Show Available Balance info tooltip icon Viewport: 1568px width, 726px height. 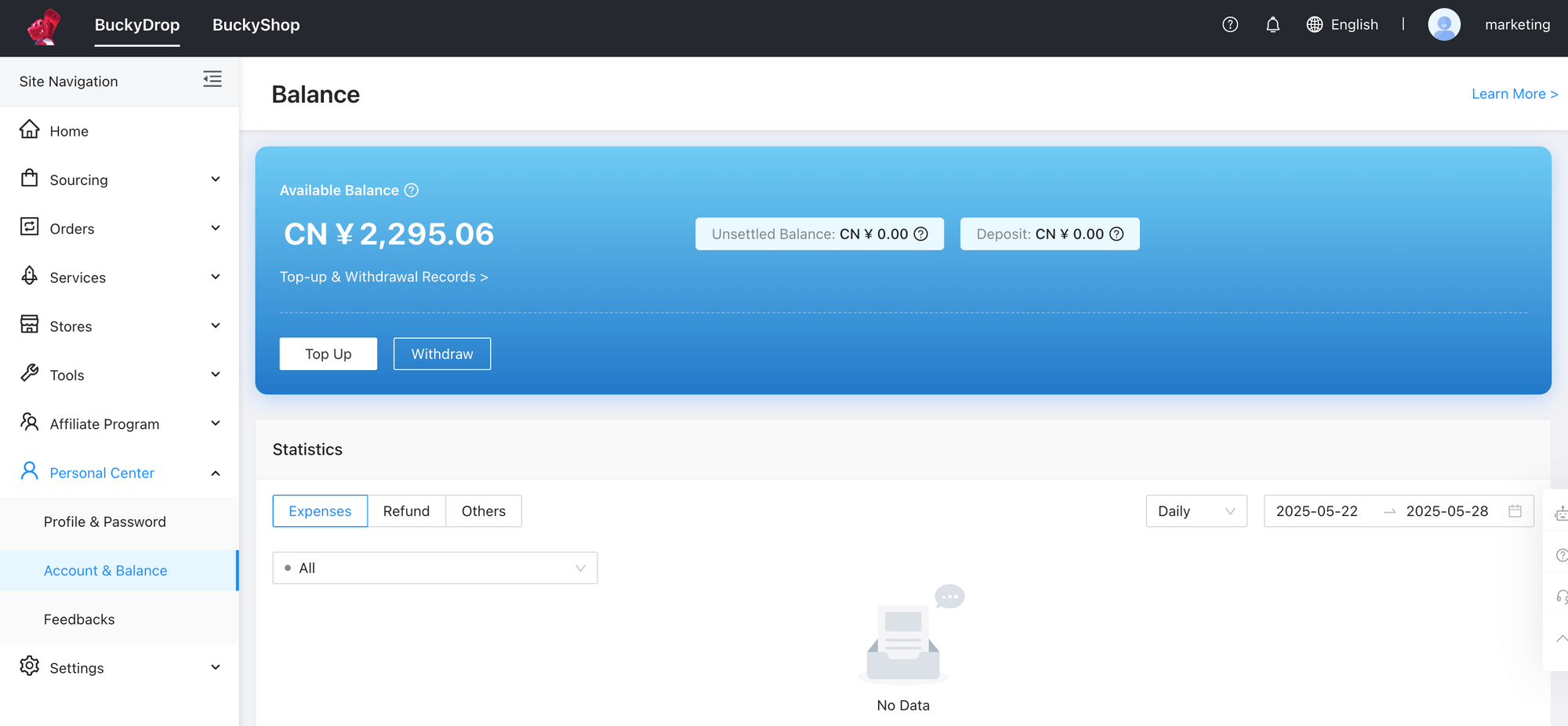pos(412,191)
